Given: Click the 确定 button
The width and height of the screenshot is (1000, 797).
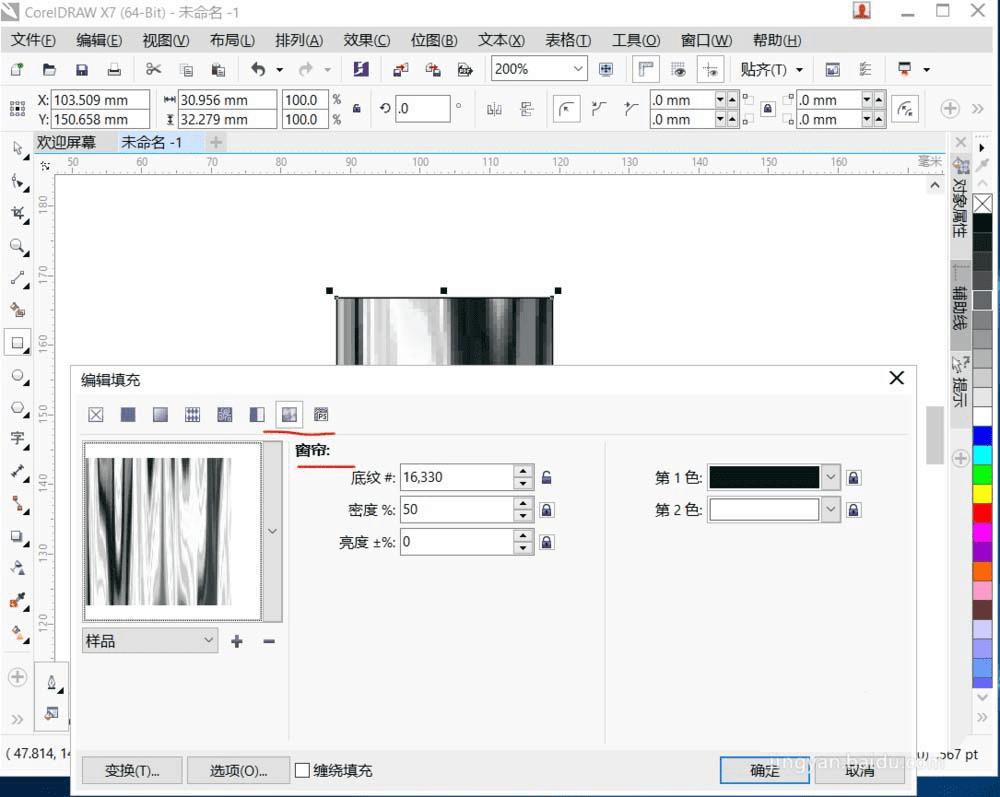Looking at the screenshot, I should click(765, 770).
